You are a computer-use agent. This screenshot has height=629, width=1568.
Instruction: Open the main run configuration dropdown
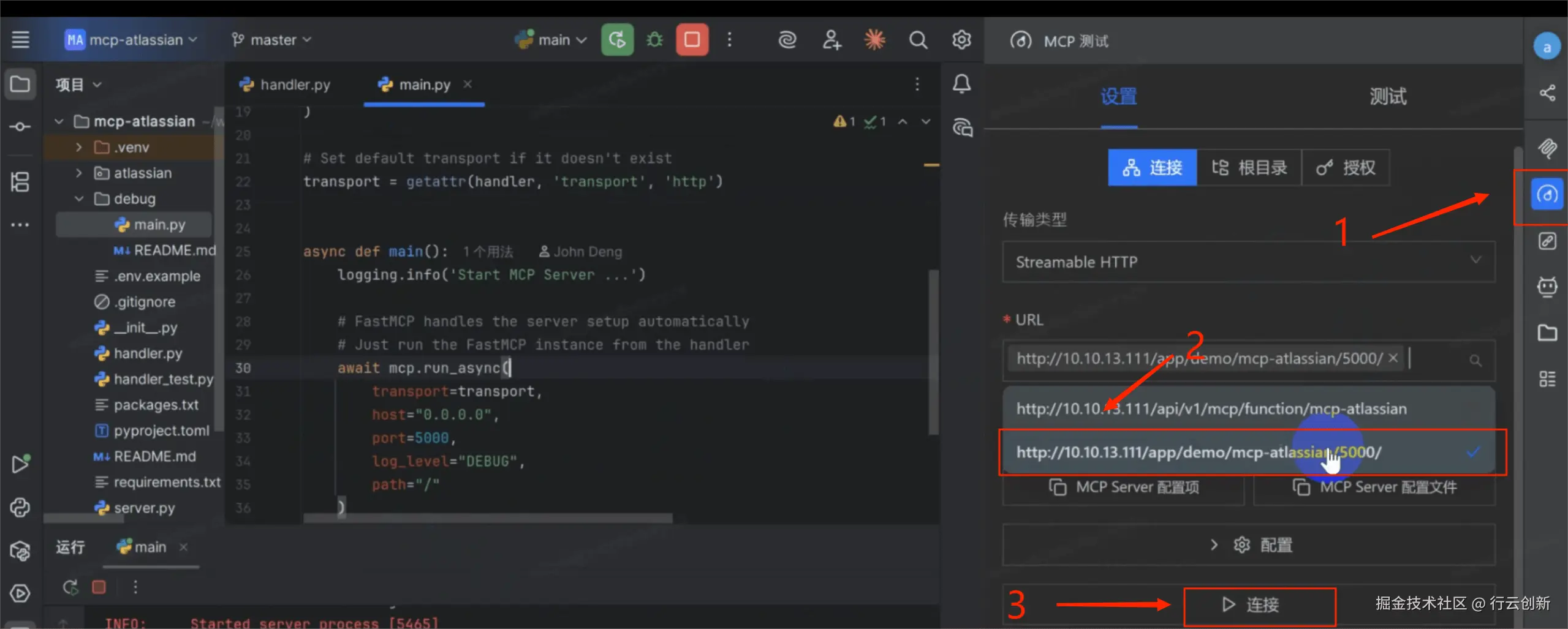coord(551,40)
